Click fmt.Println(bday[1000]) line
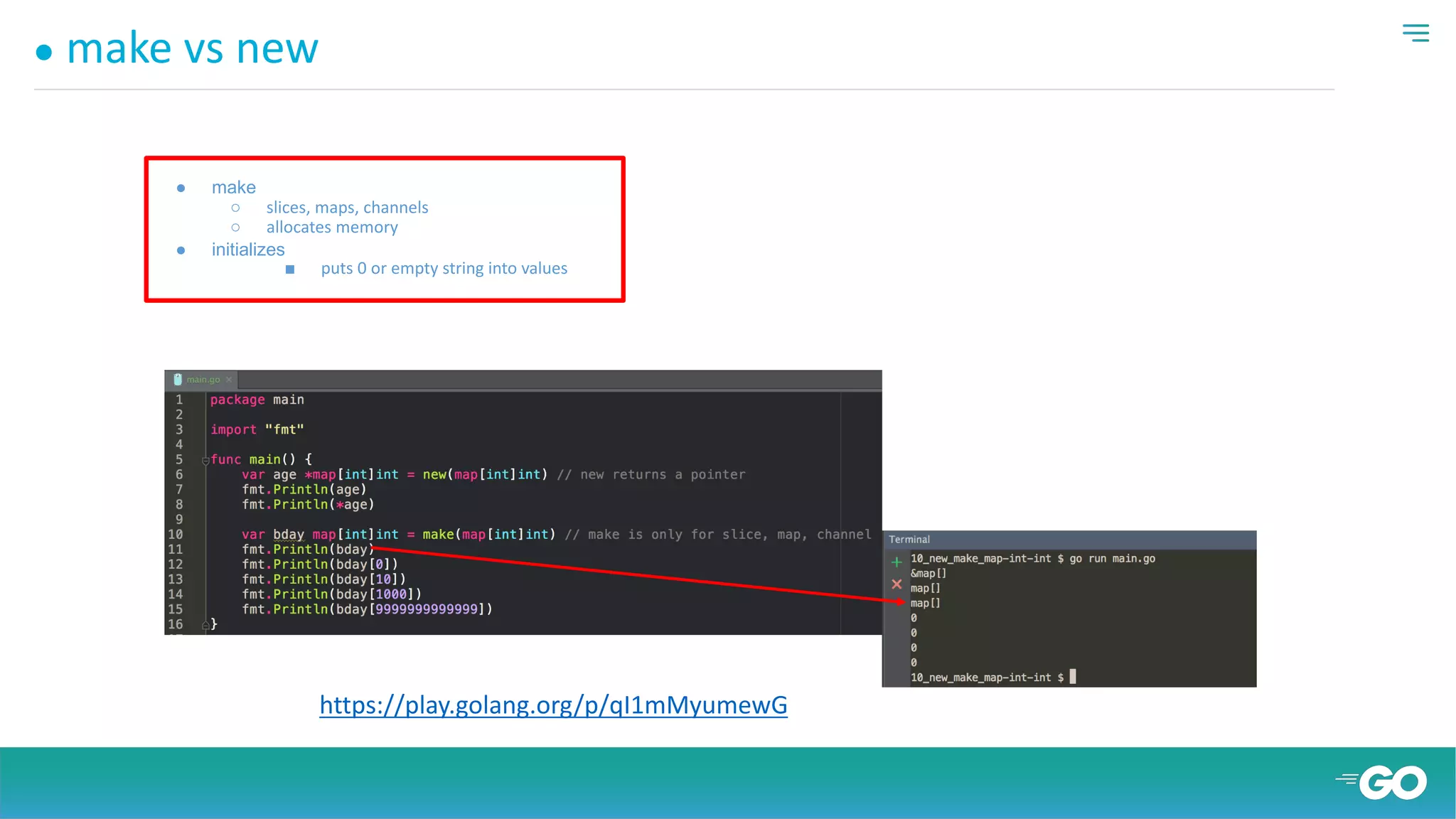The height and width of the screenshot is (819, 1456). click(331, 594)
